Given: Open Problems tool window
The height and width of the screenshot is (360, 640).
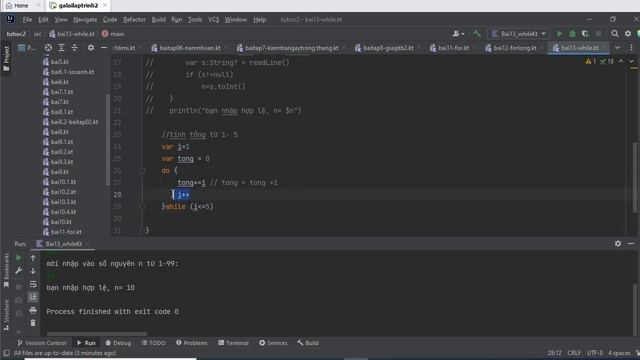Looking at the screenshot, I should click(192, 343).
